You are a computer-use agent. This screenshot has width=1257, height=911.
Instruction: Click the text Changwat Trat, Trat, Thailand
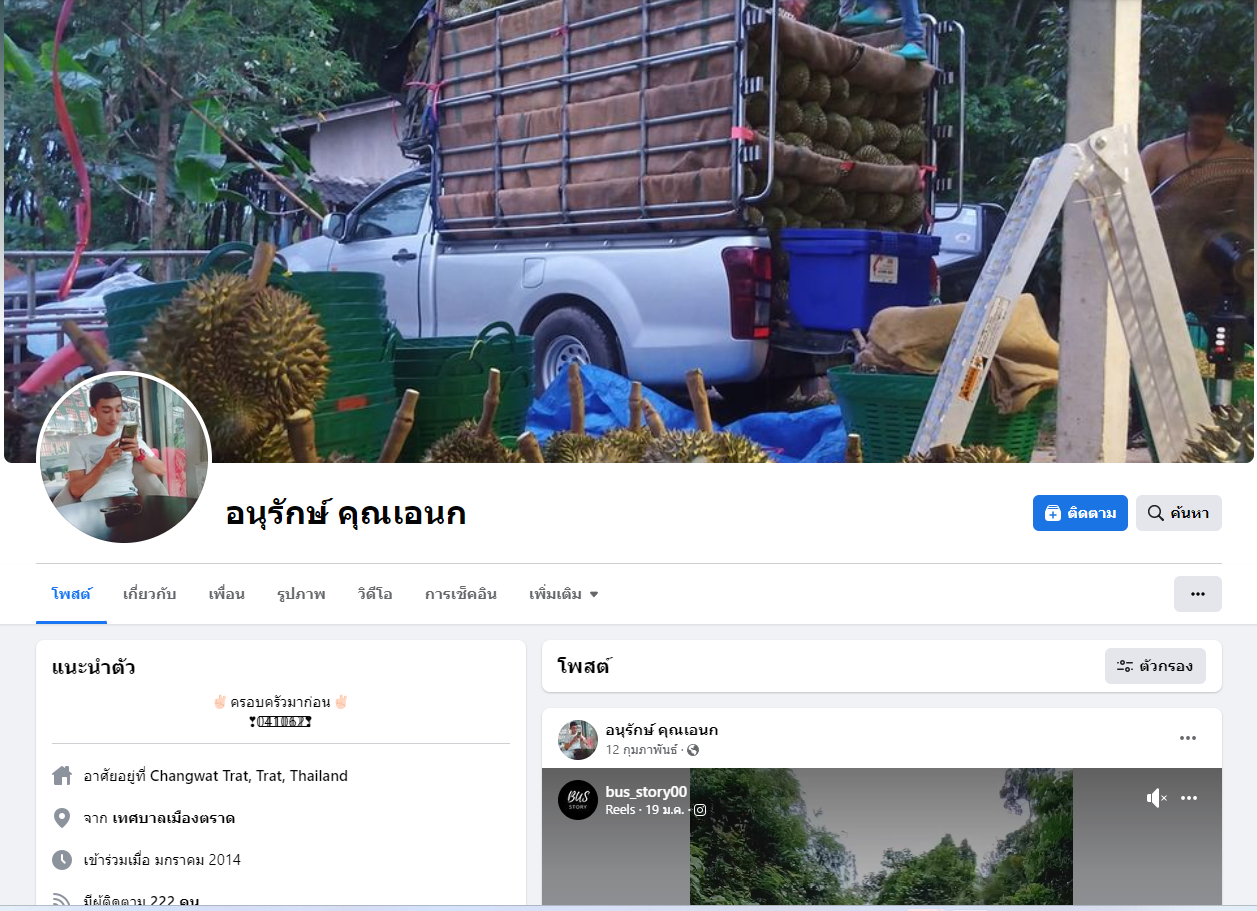coord(249,776)
